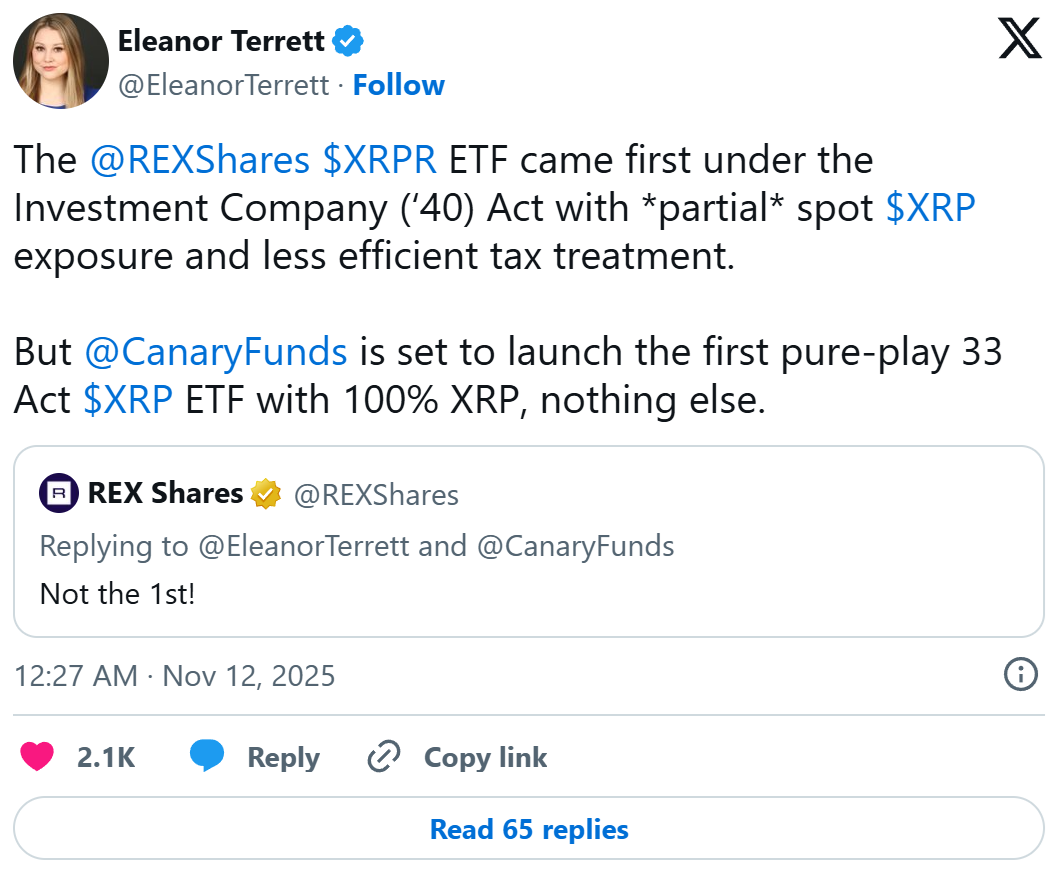This screenshot has height=874, width=1058.
Task: Click REX Shares gold verified badge
Action: [x=266, y=494]
